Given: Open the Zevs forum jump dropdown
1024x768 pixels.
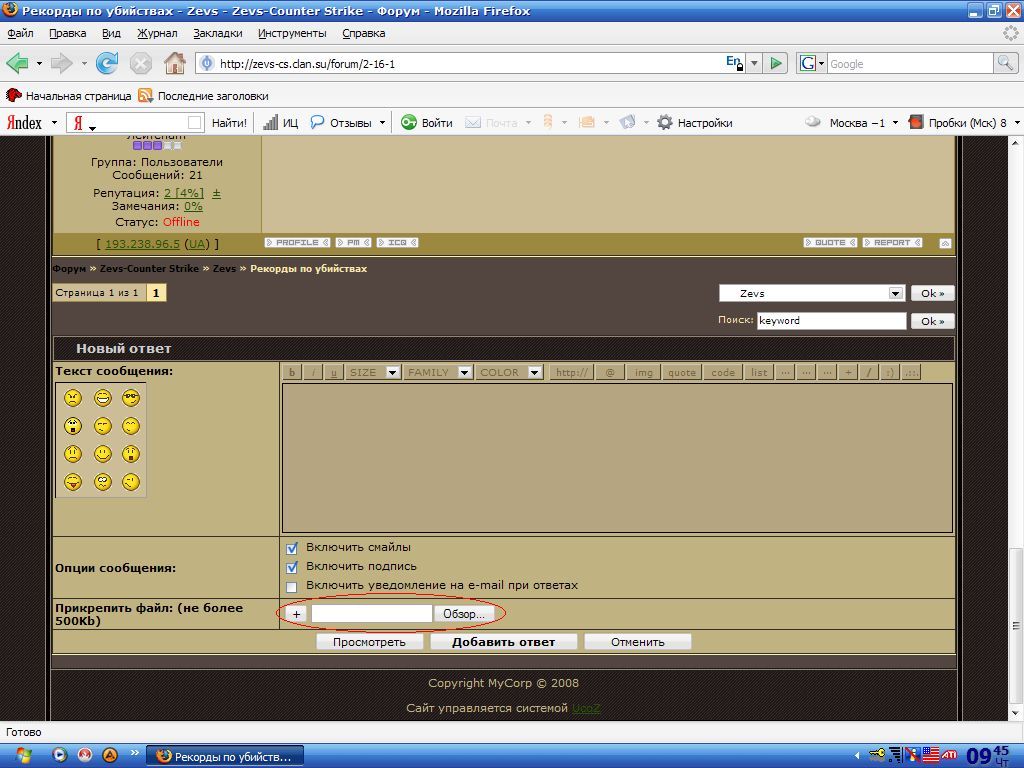Looking at the screenshot, I should pos(812,293).
